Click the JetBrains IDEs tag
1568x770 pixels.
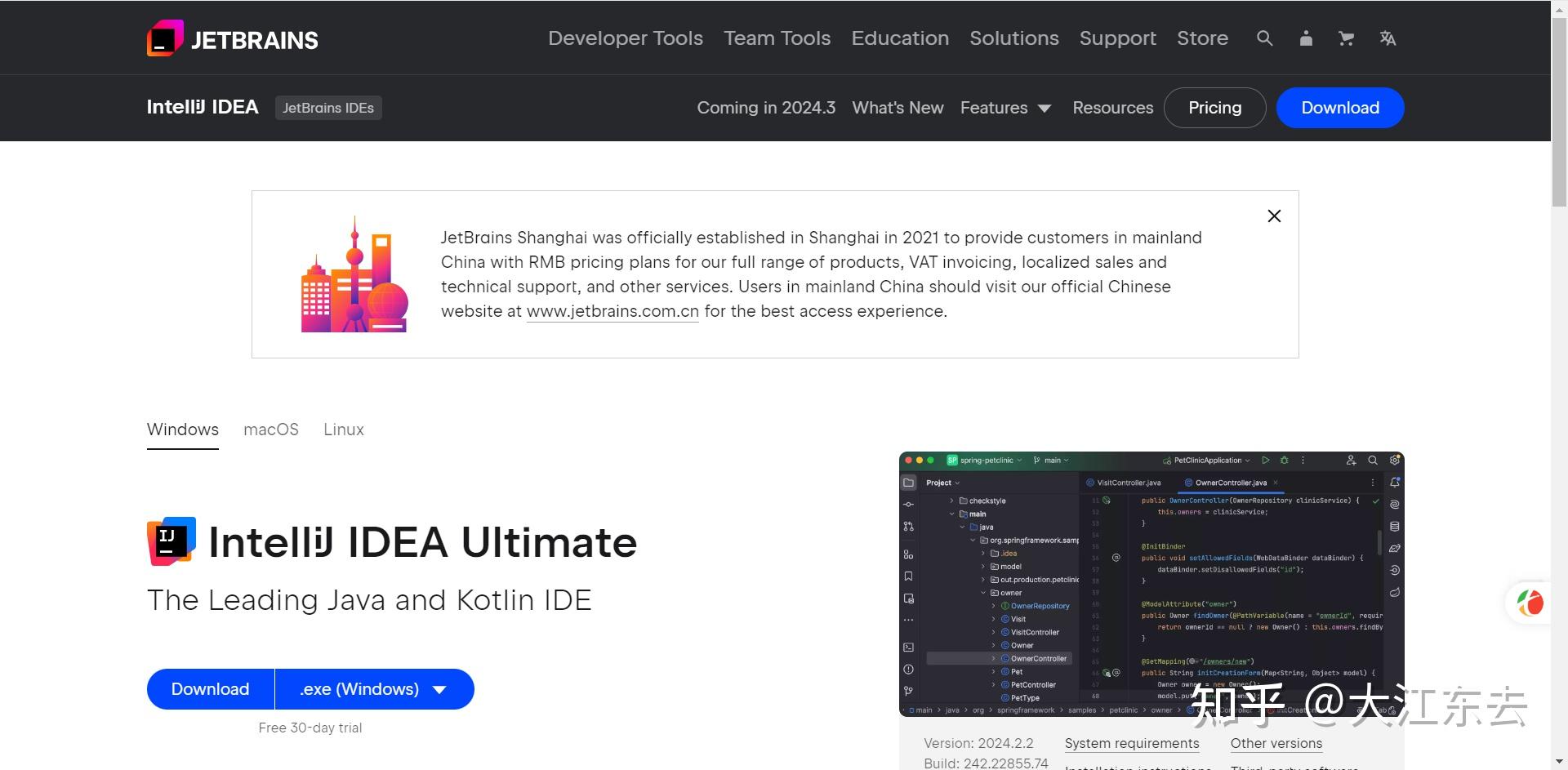(328, 108)
